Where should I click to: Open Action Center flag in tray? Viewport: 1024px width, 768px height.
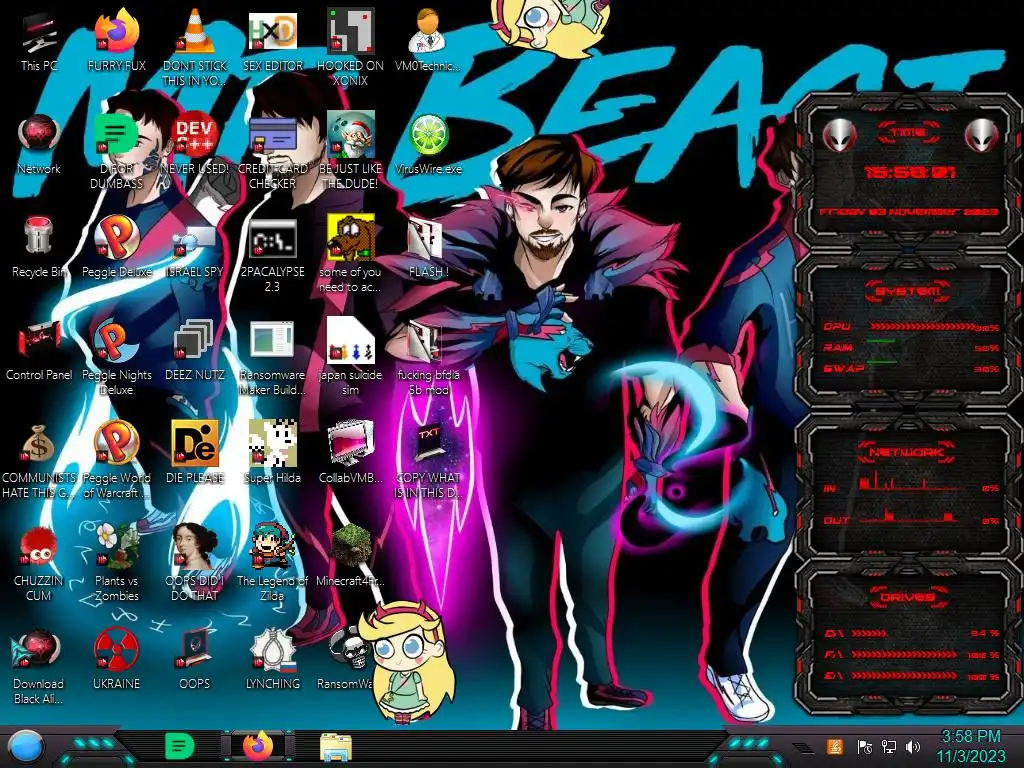(x=865, y=747)
